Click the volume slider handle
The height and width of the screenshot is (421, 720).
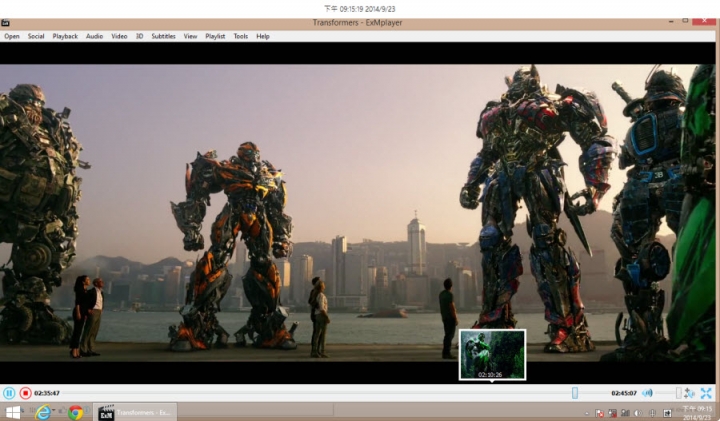click(678, 393)
